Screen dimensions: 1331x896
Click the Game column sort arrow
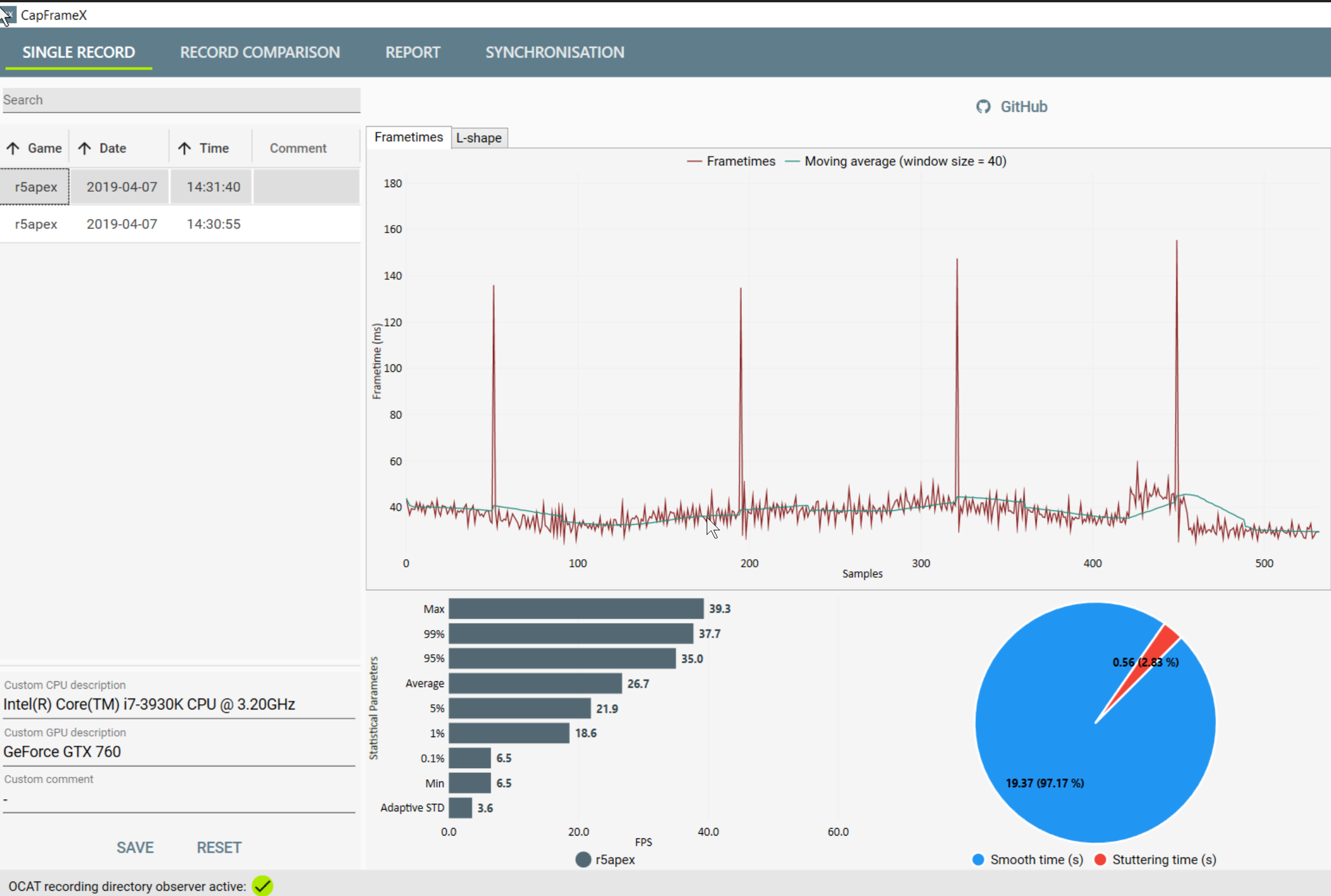point(13,148)
